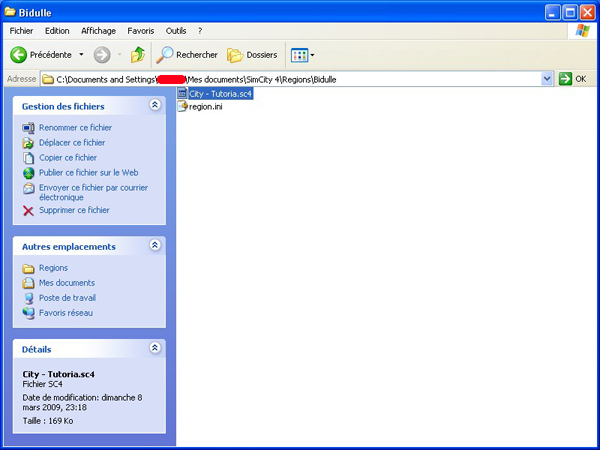Open Rechercher search tool
This screenshot has width=600, height=450.
click(x=186, y=55)
